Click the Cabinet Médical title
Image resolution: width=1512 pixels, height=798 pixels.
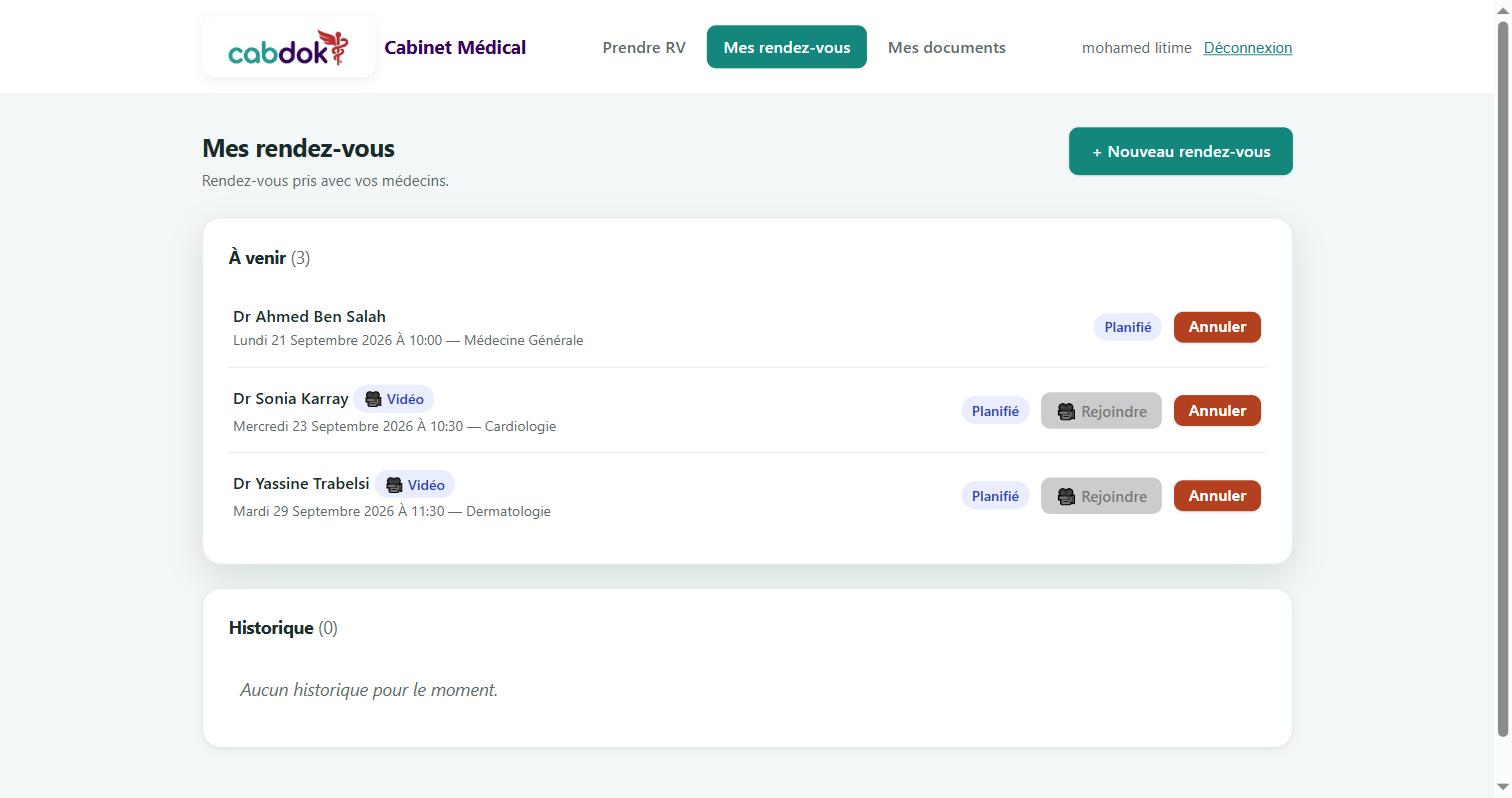pyautogui.click(x=455, y=47)
